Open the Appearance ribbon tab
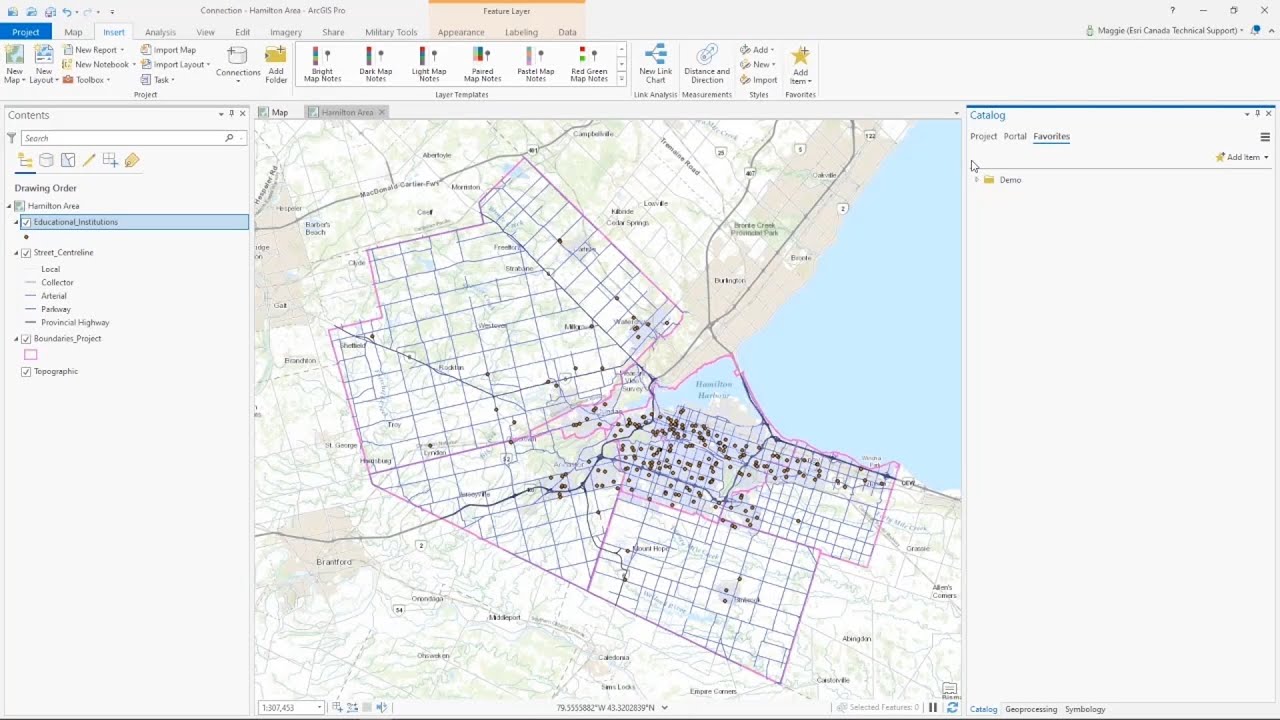1280x720 pixels. (x=461, y=32)
